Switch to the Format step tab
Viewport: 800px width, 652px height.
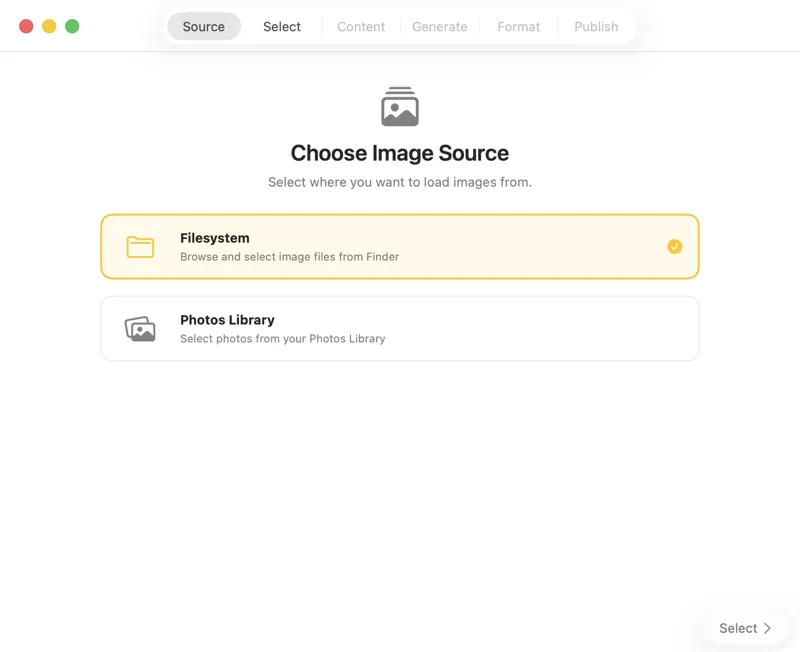[x=518, y=27]
